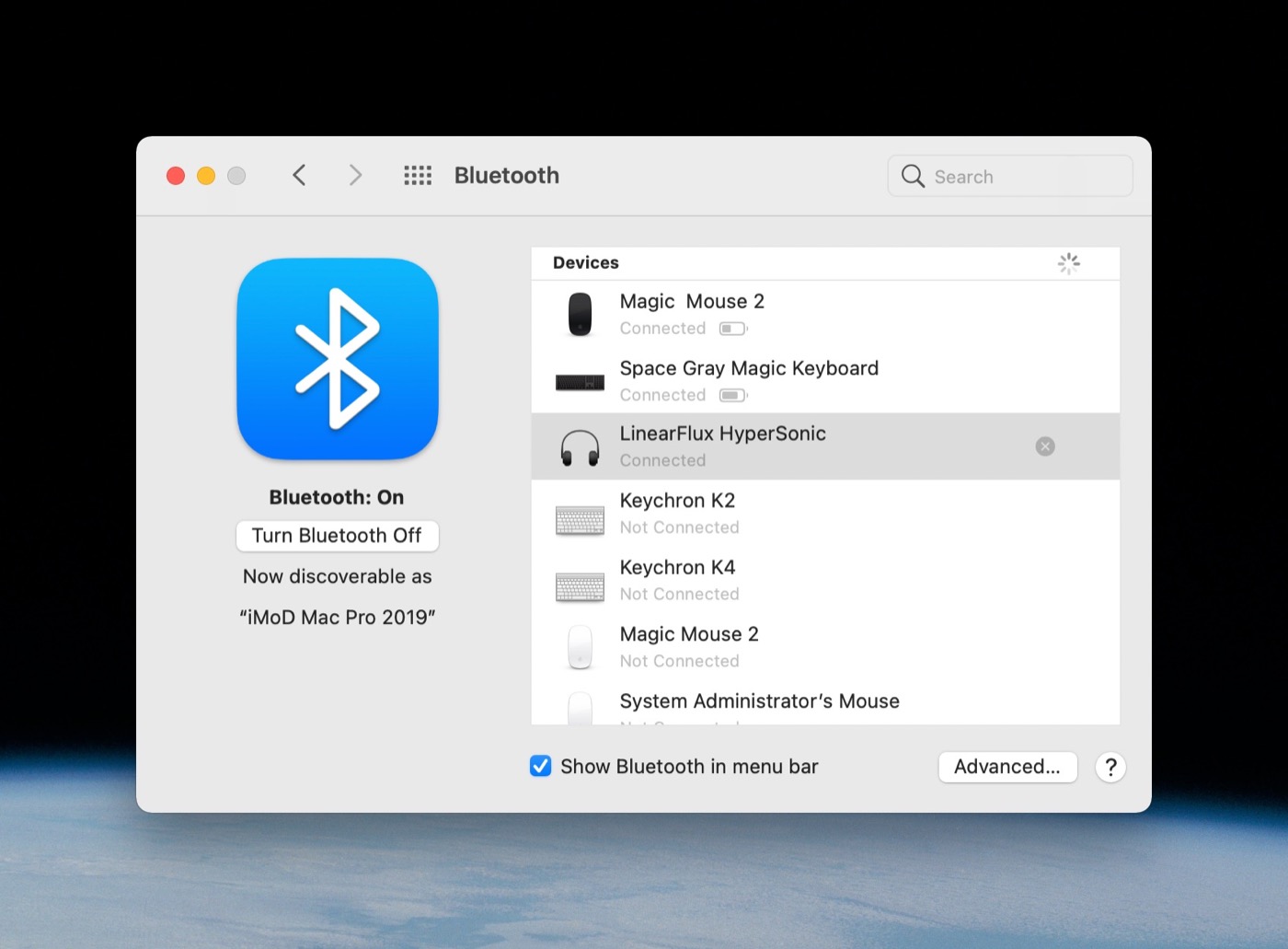
Task: Click Turn Bluetooth Off button
Action: pyautogui.click(x=337, y=536)
